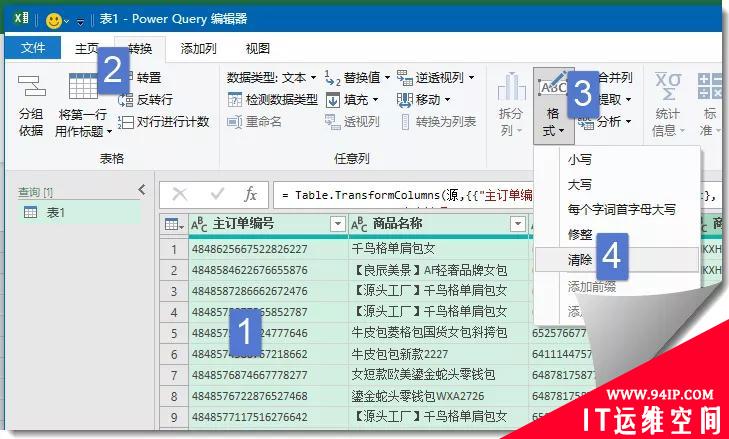729x439 pixels.
Task: Click ABC type icon of 主订单编号
Action: click(x=200, y=225)
